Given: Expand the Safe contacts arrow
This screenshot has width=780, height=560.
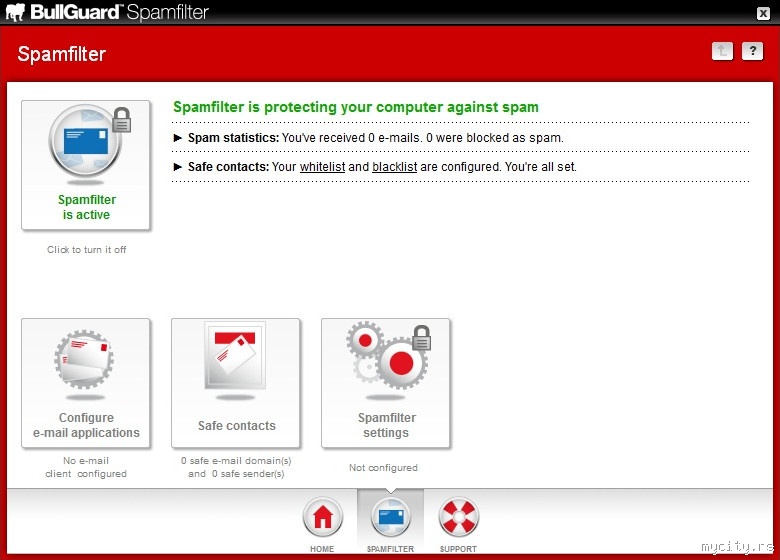Looking at the screenshot, I should point(178,167).
